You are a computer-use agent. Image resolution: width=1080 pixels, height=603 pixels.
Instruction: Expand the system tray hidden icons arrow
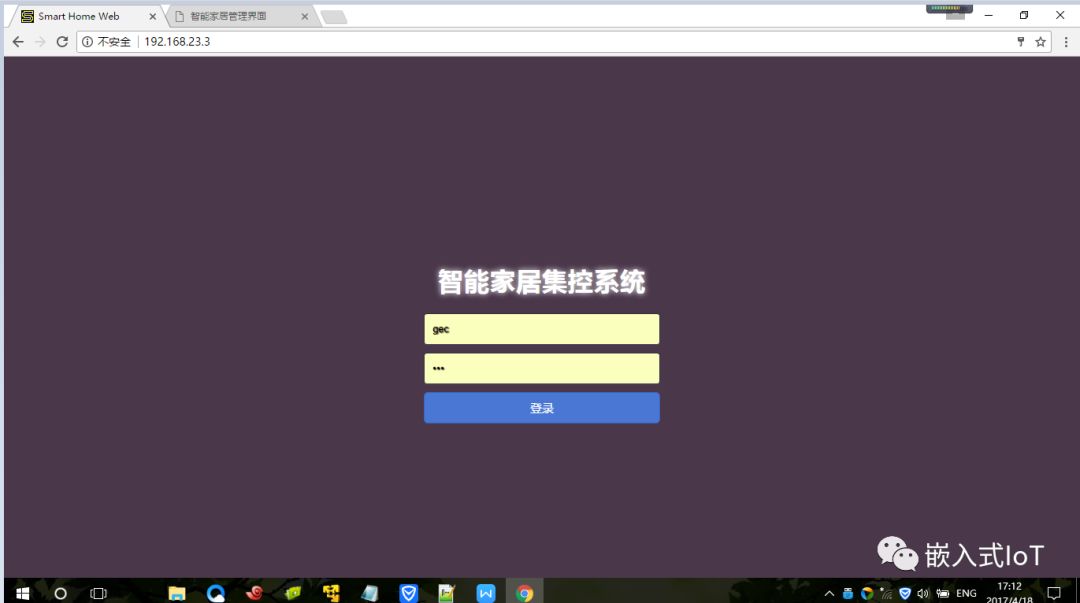point(829,593)
